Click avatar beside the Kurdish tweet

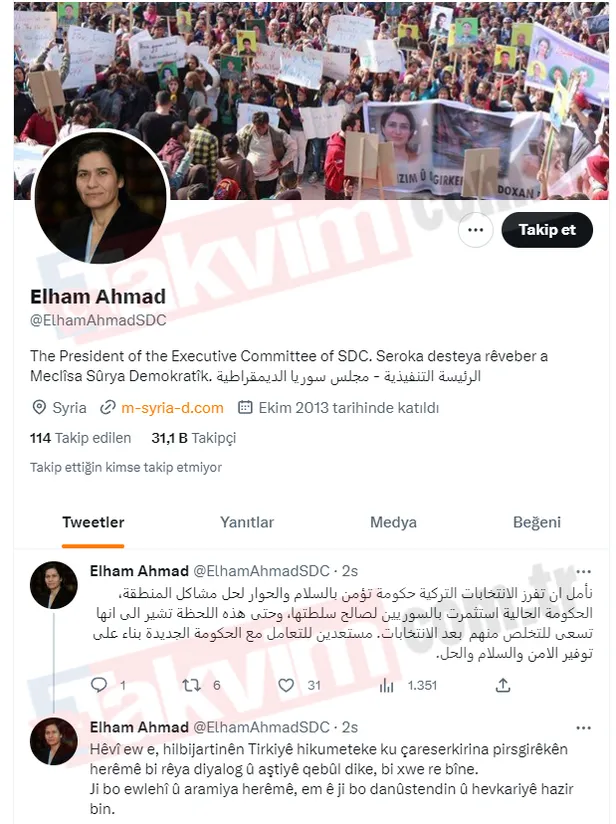pos(54,741)
